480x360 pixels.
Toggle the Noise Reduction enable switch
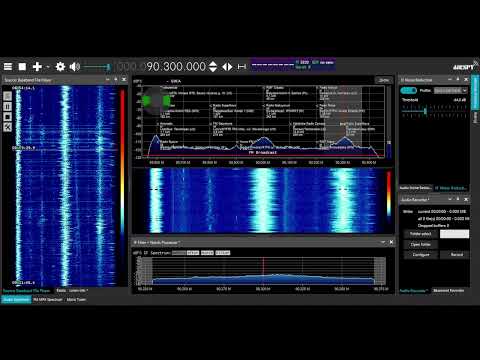(408, 90)
